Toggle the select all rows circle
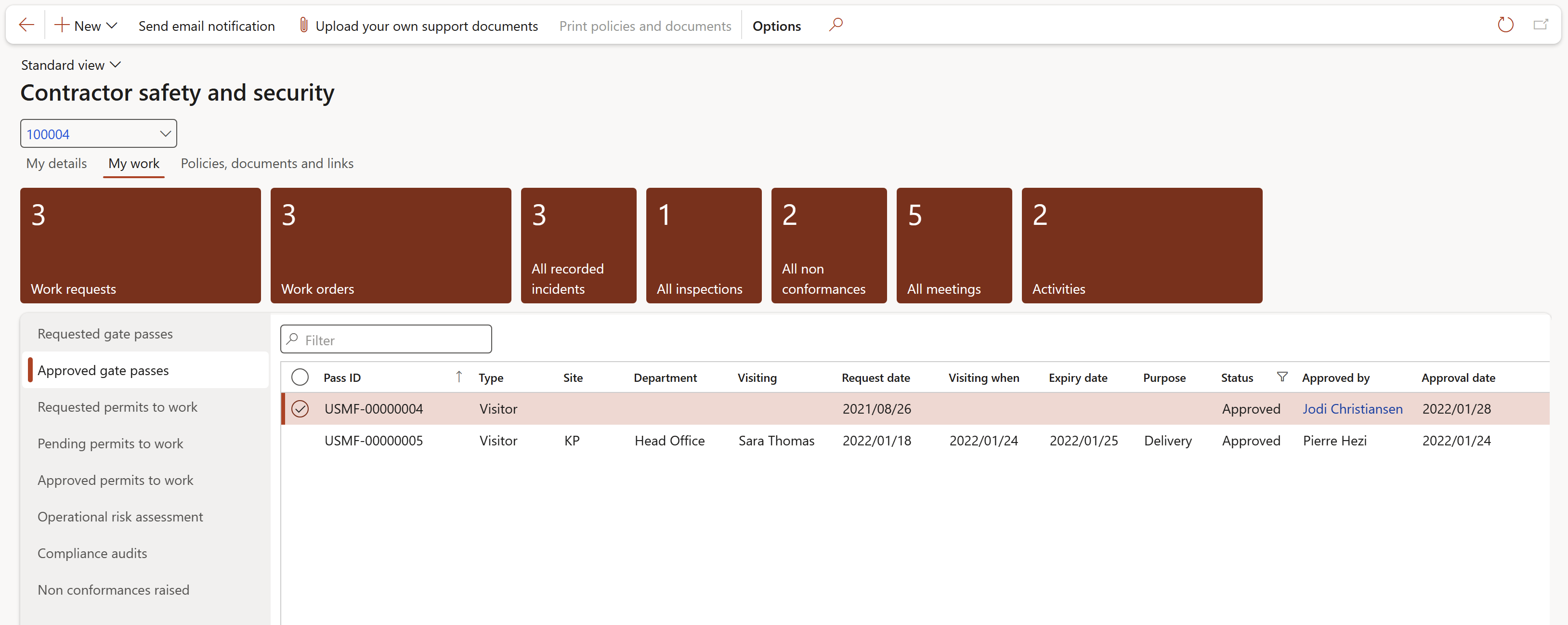 [x=300, y=378]
